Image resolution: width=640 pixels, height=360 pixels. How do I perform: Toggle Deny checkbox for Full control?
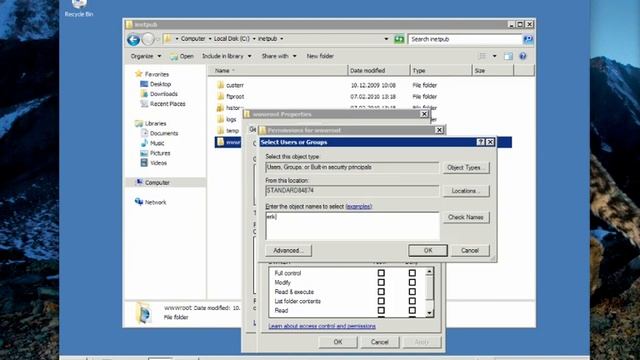[412, 273]
